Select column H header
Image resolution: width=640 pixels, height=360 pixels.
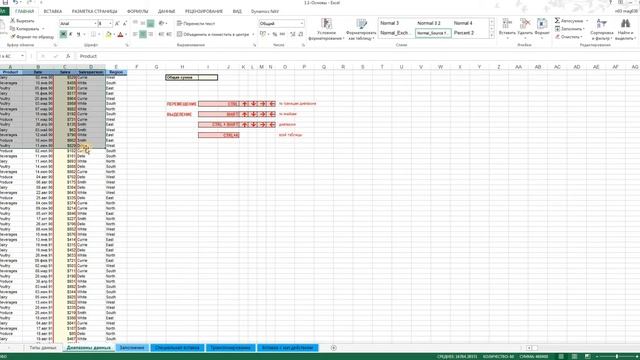182,67
